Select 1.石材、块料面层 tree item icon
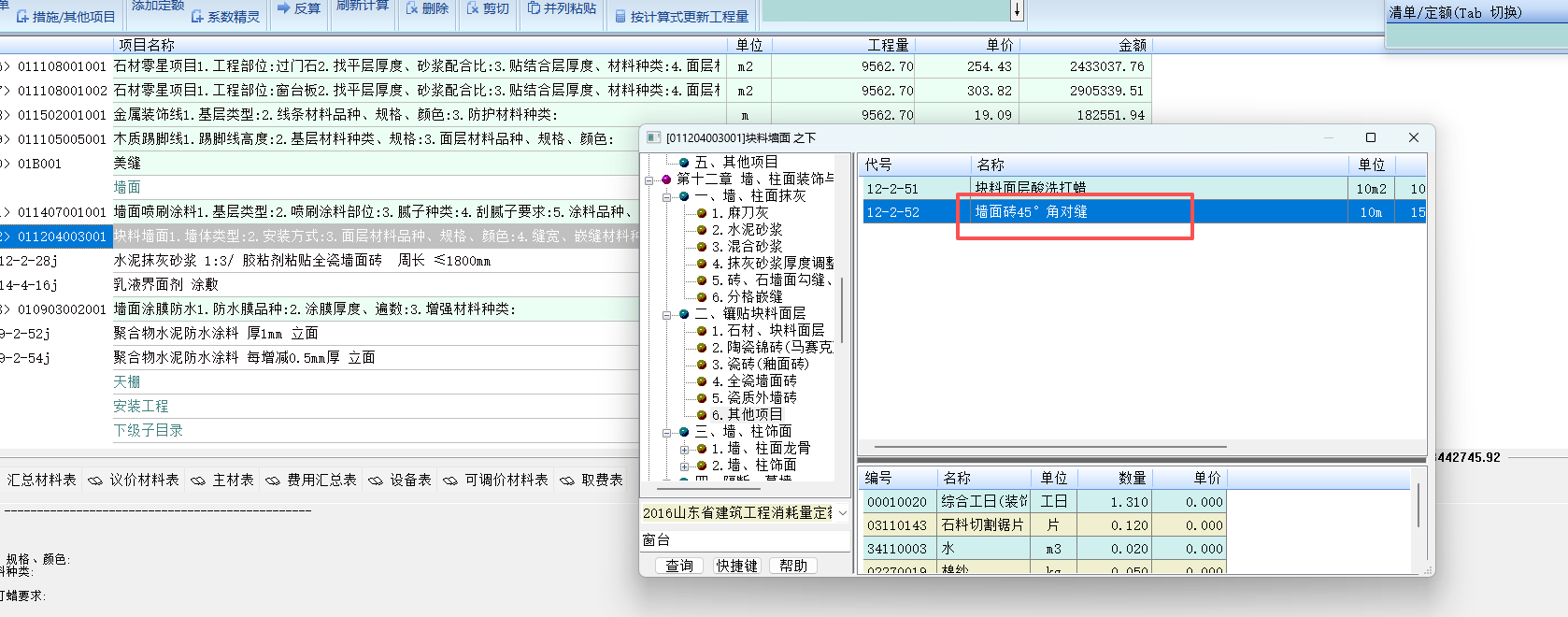This screenshot has height=617, width=1568. coord(702,331)
